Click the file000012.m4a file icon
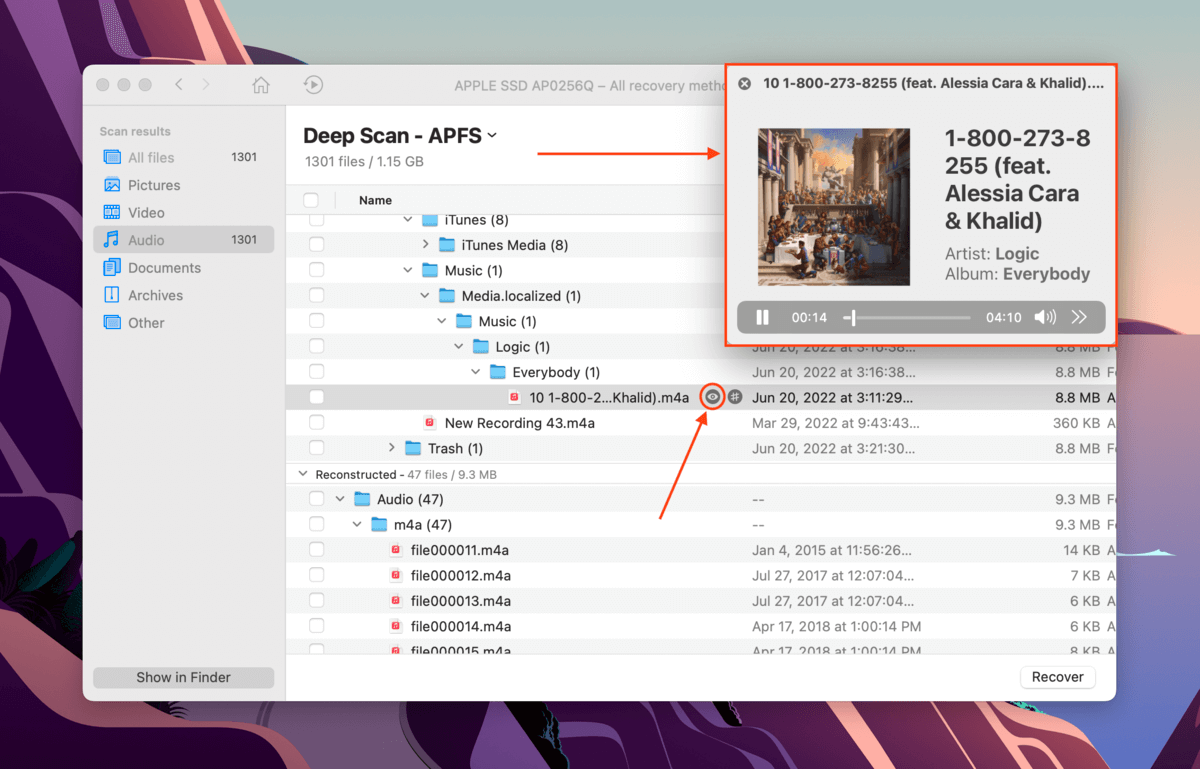This screenshot has width=1200, height=769. tap(395, 576)
